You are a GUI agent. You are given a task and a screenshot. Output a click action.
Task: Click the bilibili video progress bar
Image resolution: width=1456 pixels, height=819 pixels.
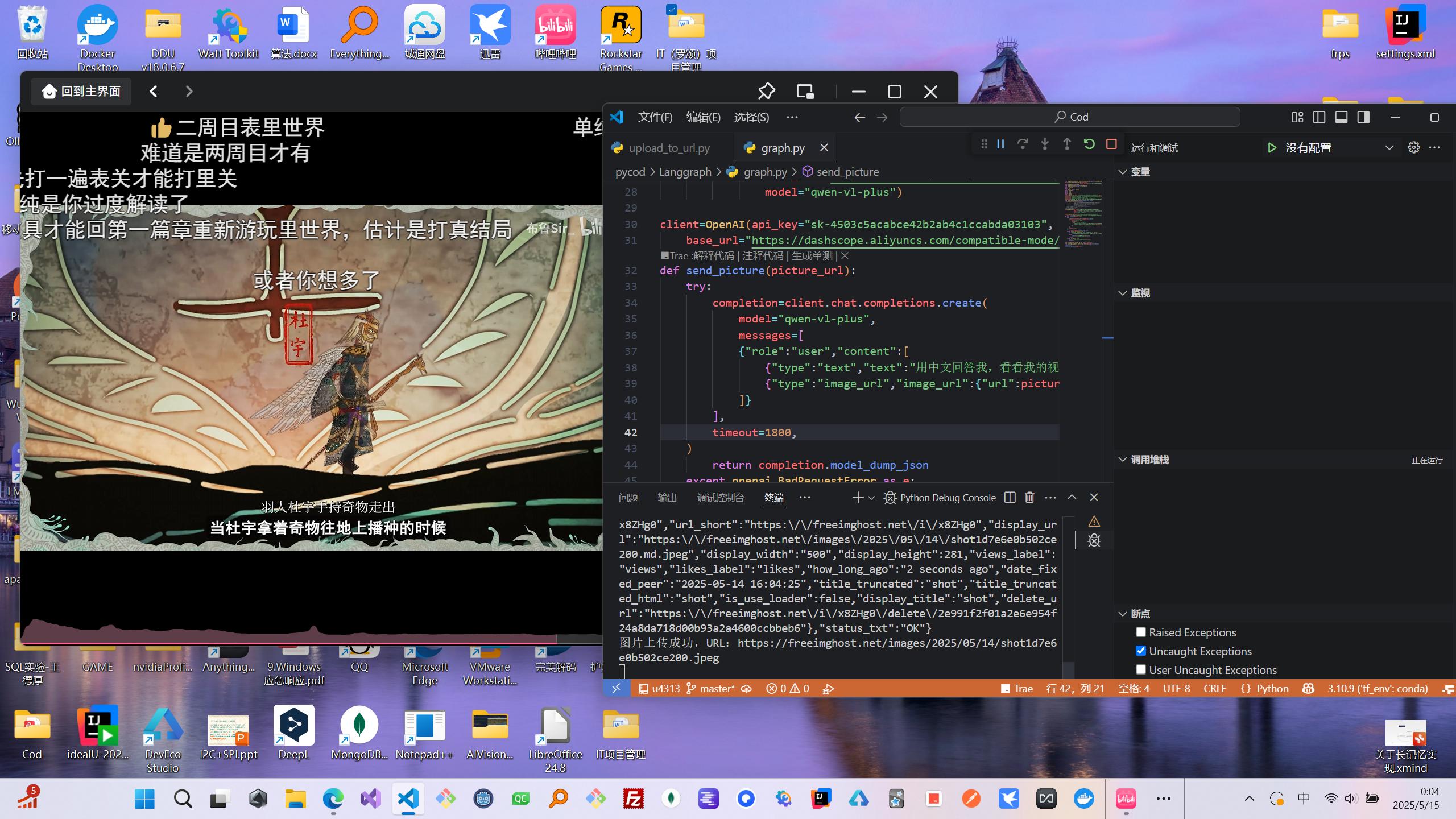coord(312,643)
